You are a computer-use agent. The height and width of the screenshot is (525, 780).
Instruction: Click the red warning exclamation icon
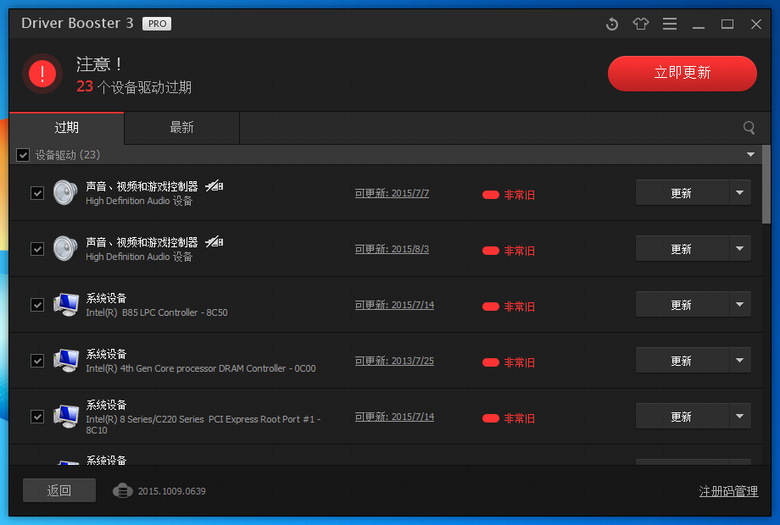[x=43, y=73]
